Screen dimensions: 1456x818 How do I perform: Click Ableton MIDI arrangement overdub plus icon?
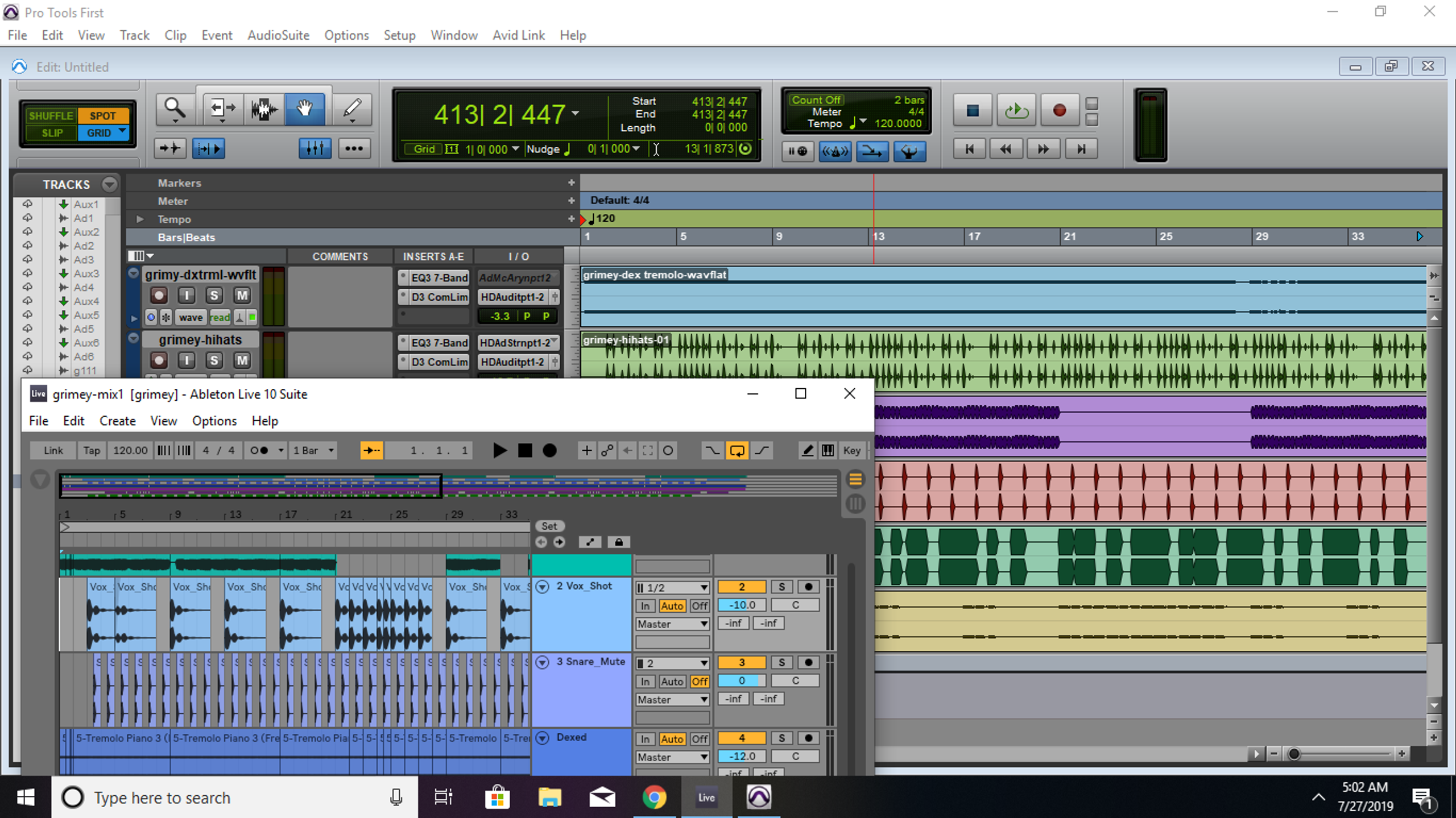pos(586,451)
